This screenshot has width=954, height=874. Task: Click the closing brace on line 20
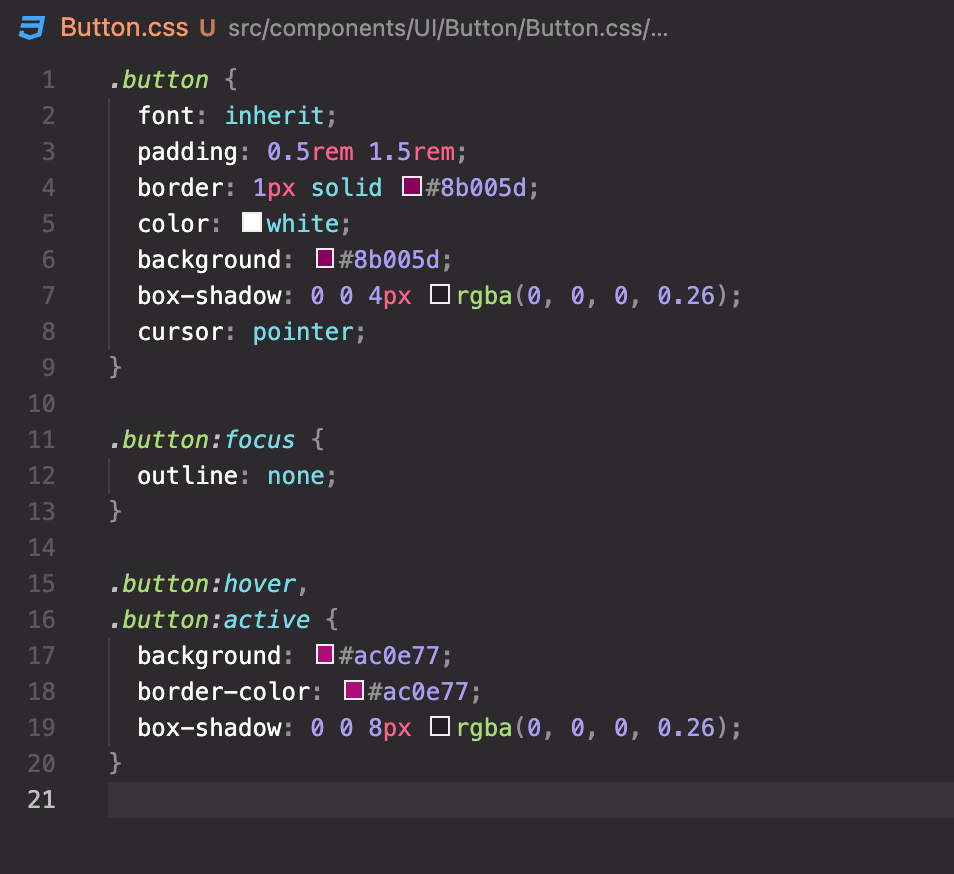(115, 763)
